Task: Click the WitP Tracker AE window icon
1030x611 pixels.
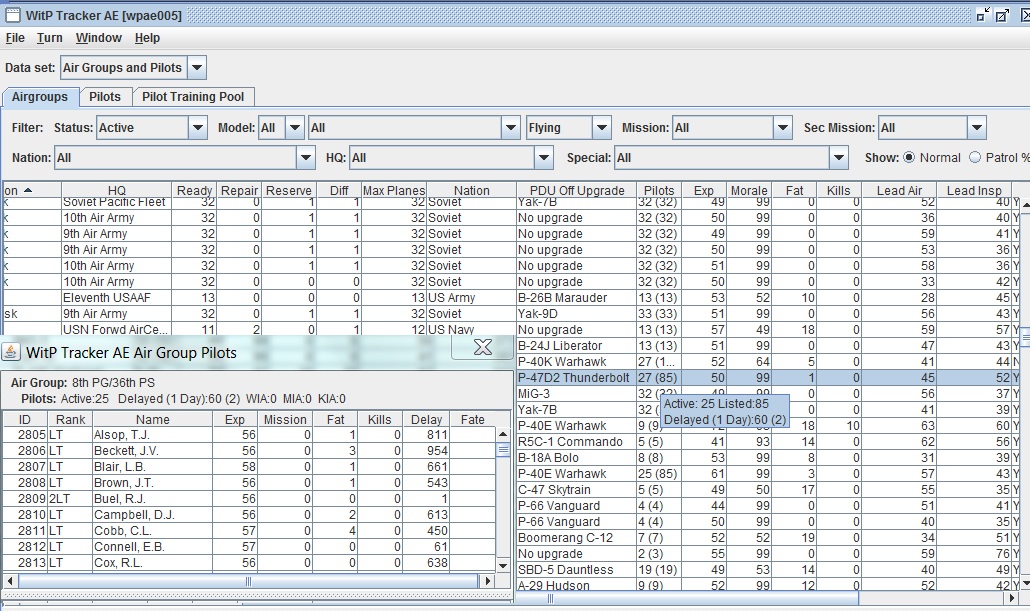Action: [11, 14]
